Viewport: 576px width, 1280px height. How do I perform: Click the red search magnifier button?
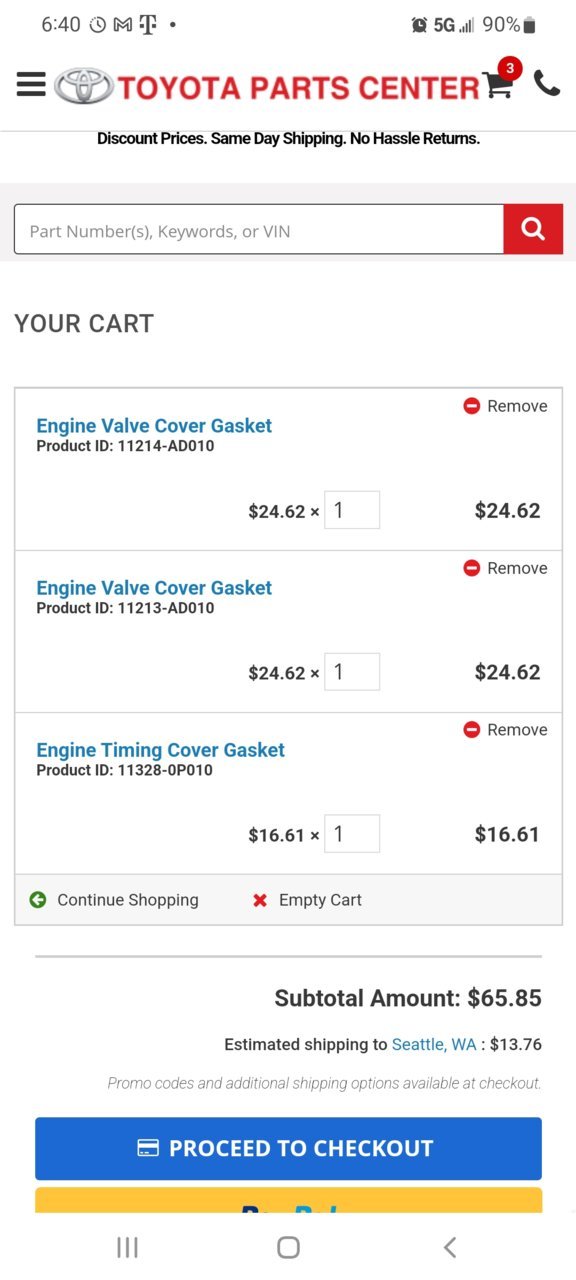[533, 230]
